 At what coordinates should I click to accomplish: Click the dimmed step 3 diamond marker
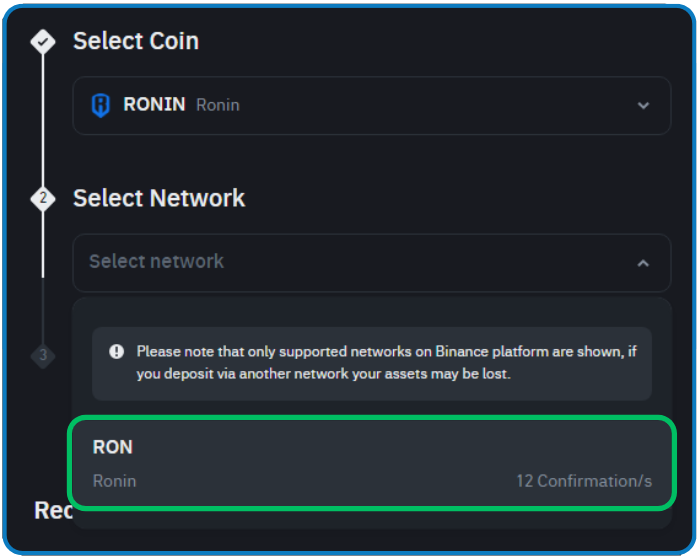click(43, 356)
